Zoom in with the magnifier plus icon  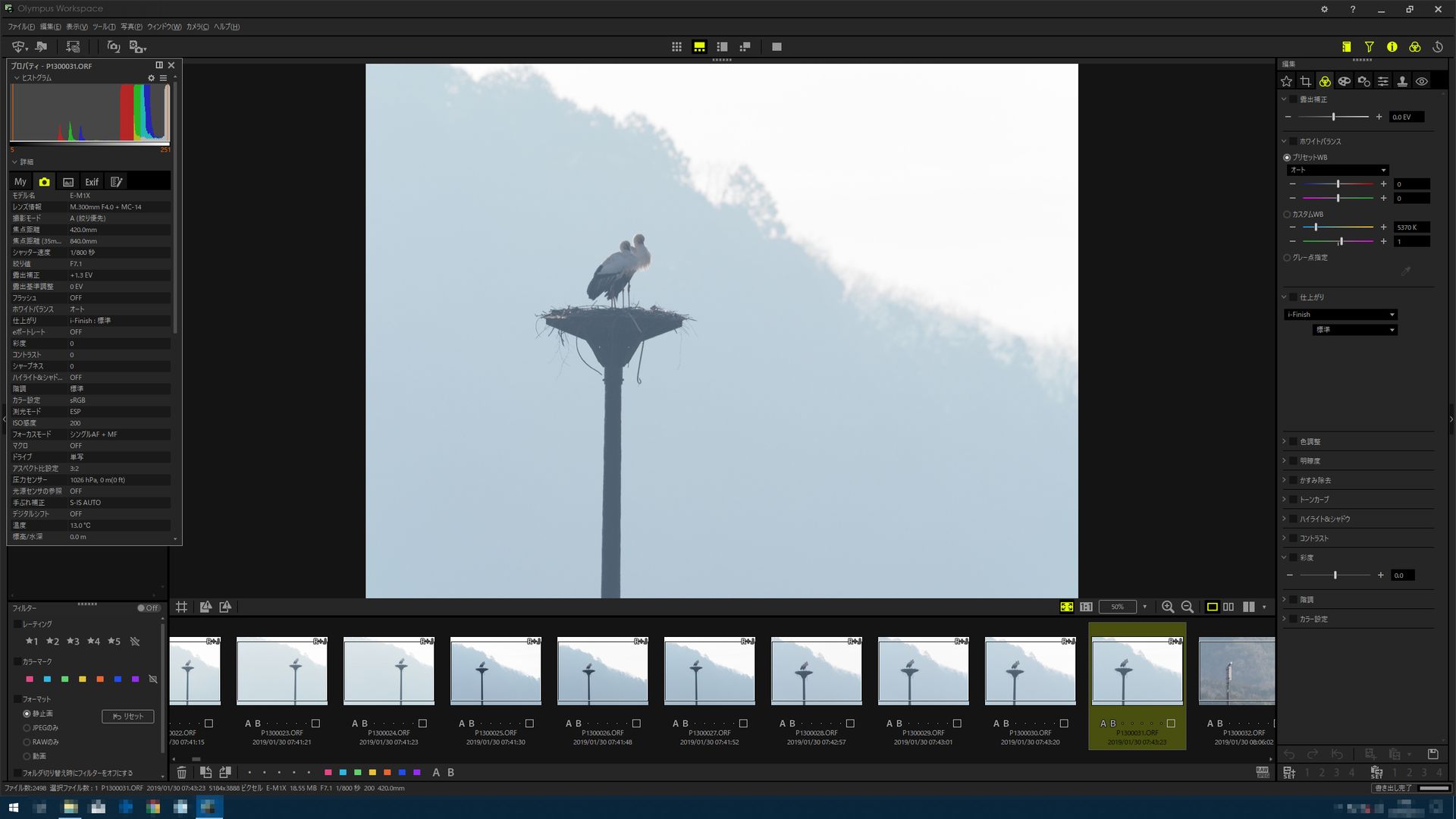pyautogui.click(x=1168, y=607)
